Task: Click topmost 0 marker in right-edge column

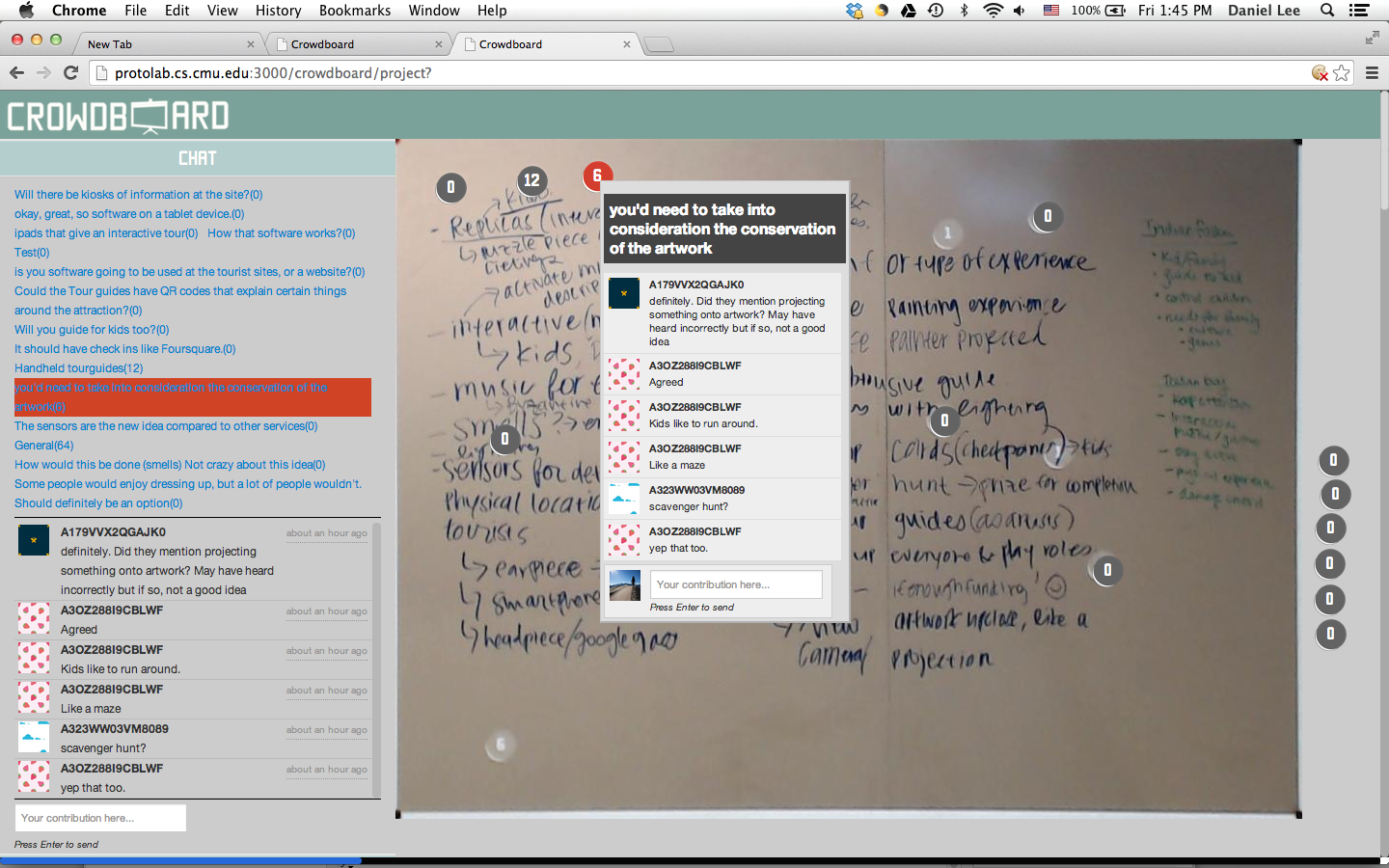Action: click(x=1333, y=460)
